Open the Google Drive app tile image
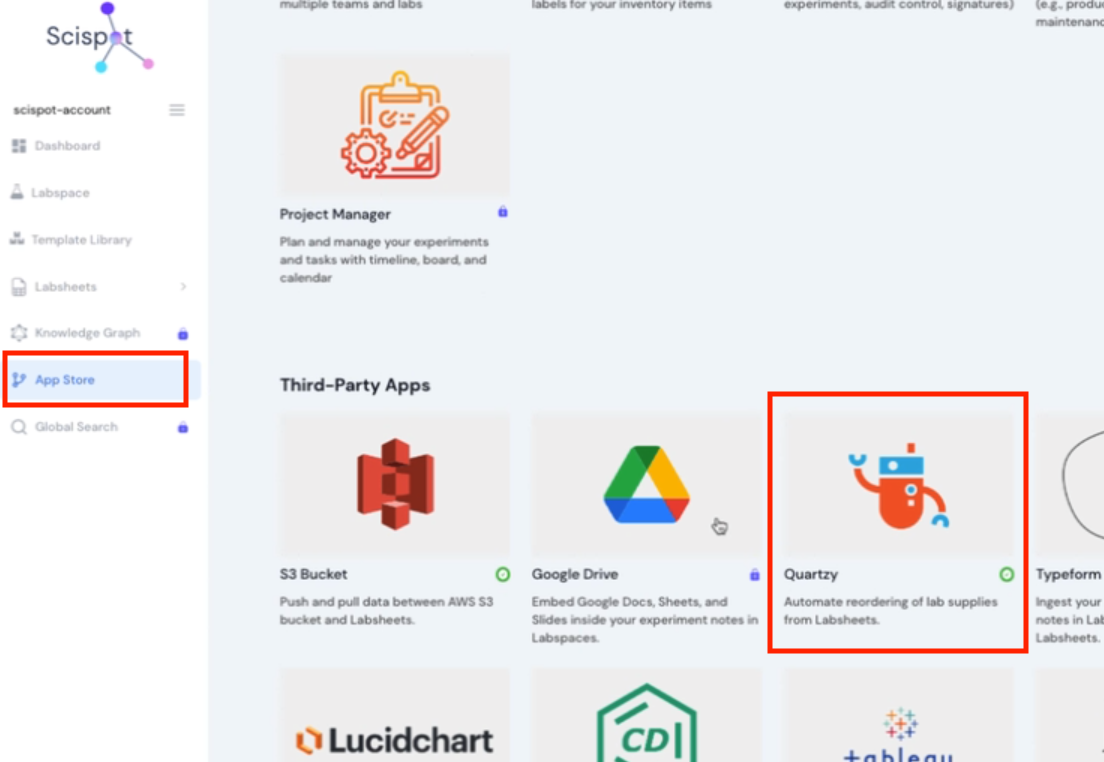 pos(646,485)
